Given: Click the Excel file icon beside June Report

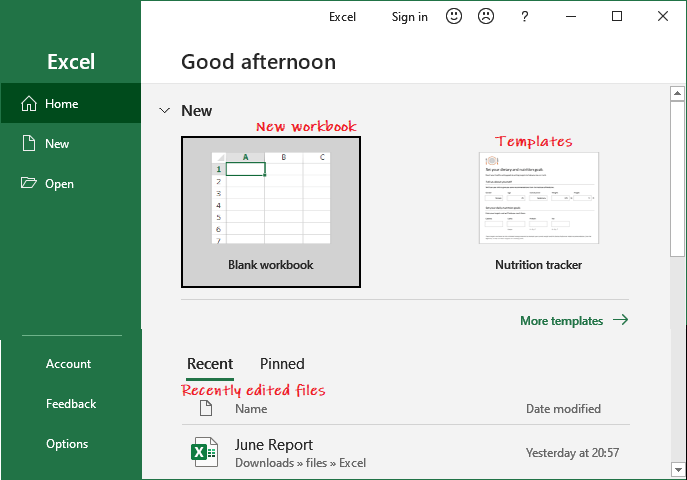Looking at the screenshot, I should (204, 452).
